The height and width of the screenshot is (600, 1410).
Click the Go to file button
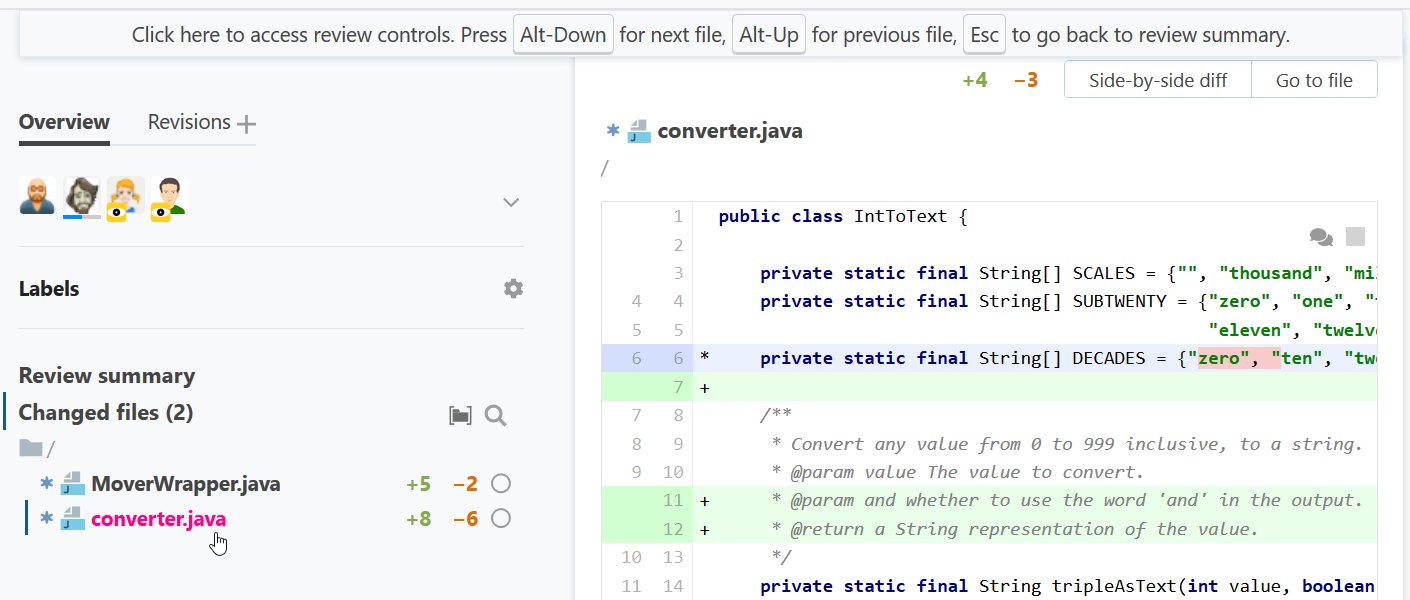(1314, 80)
